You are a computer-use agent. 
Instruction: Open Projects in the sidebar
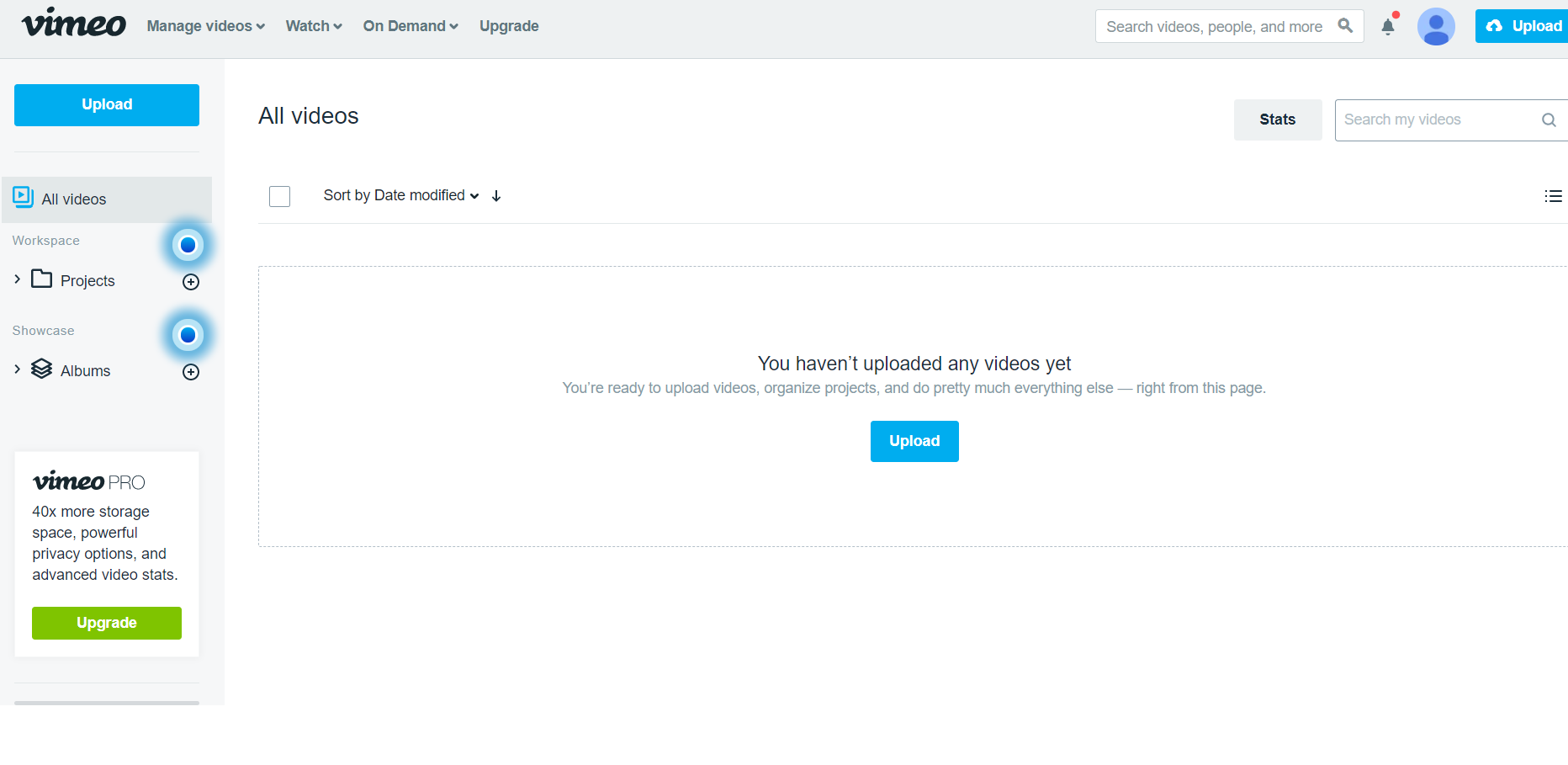(87, 281)
